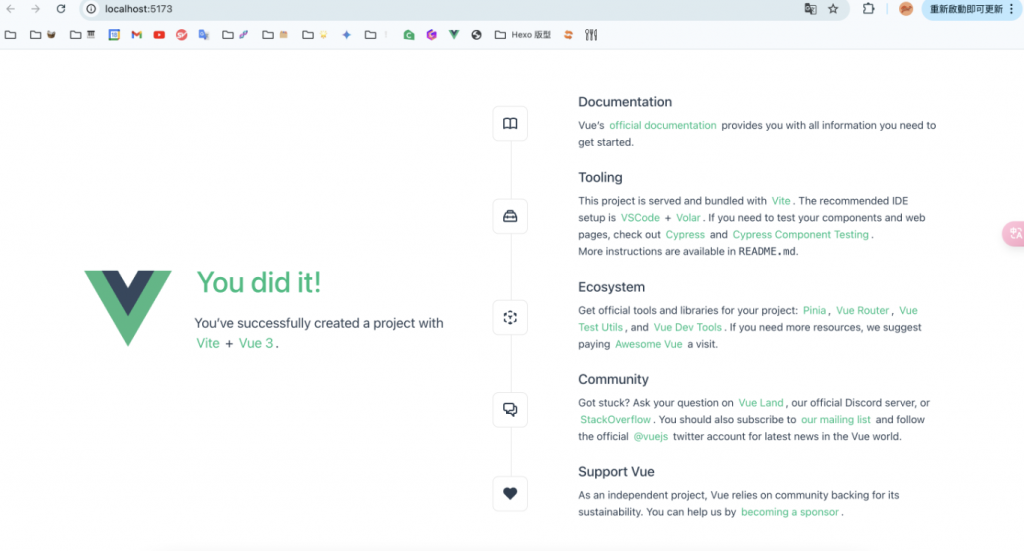Open the StackOverflow link
This screenshot has width=1024, height=551.
[615, 420]
